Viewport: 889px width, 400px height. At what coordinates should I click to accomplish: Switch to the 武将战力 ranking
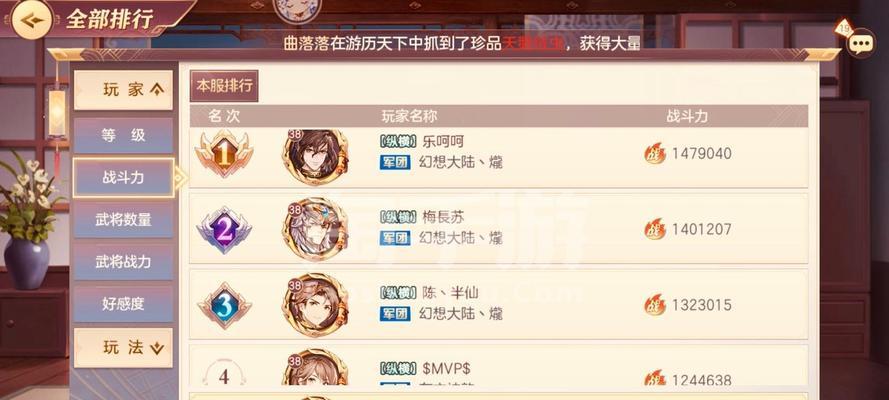pyautogui.click(x=123, y=262)
